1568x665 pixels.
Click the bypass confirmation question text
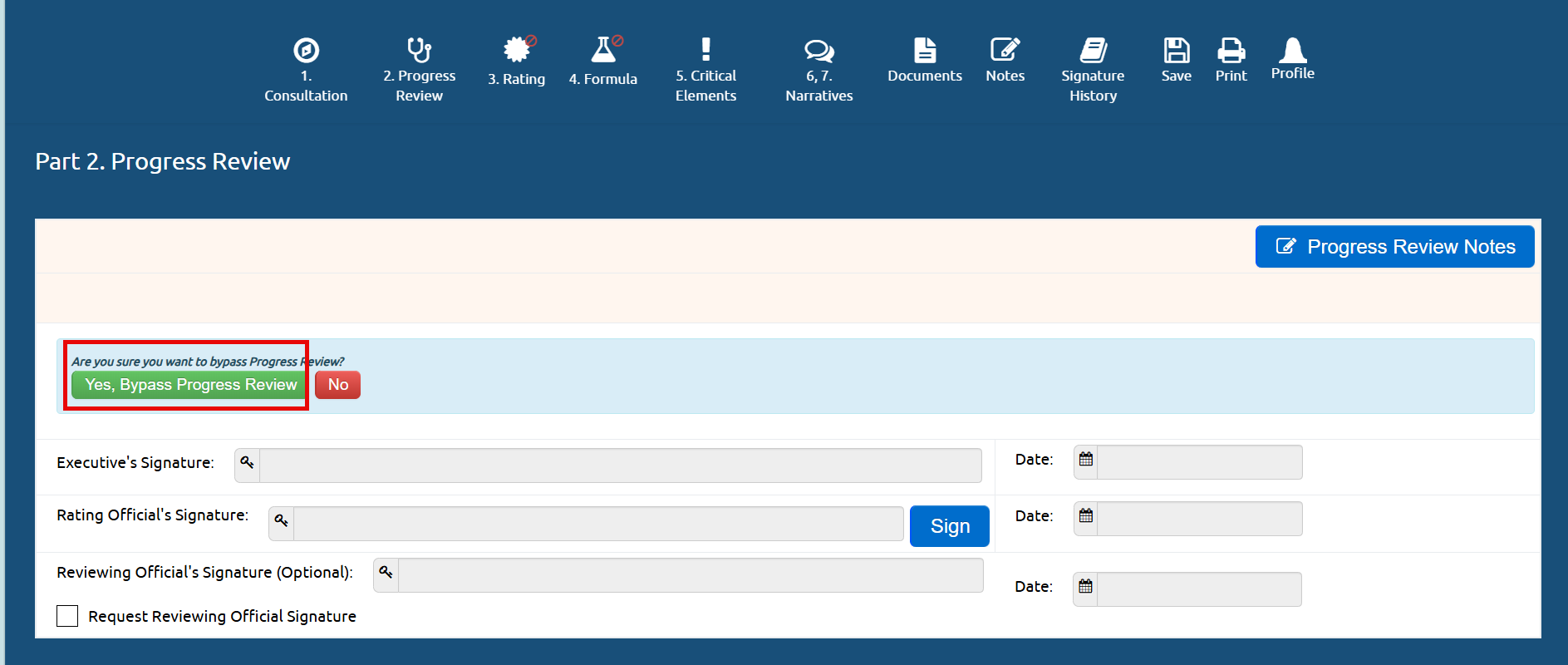pyautogui.click(x=208, y=362)
